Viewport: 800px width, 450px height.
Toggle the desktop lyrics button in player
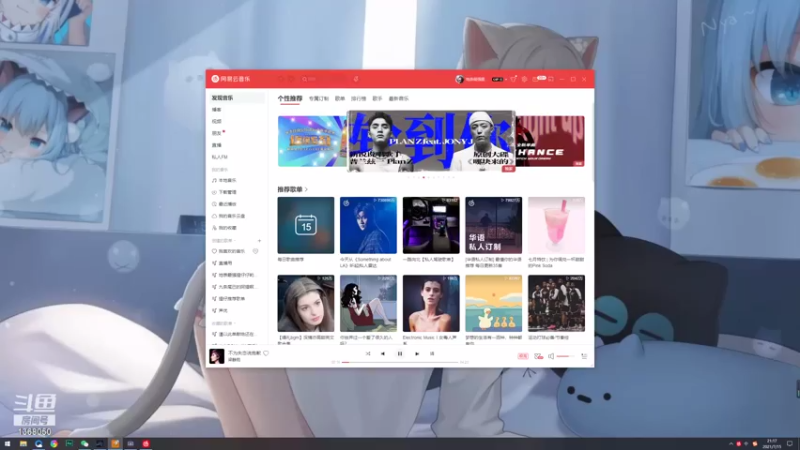[x=432, y=354]
